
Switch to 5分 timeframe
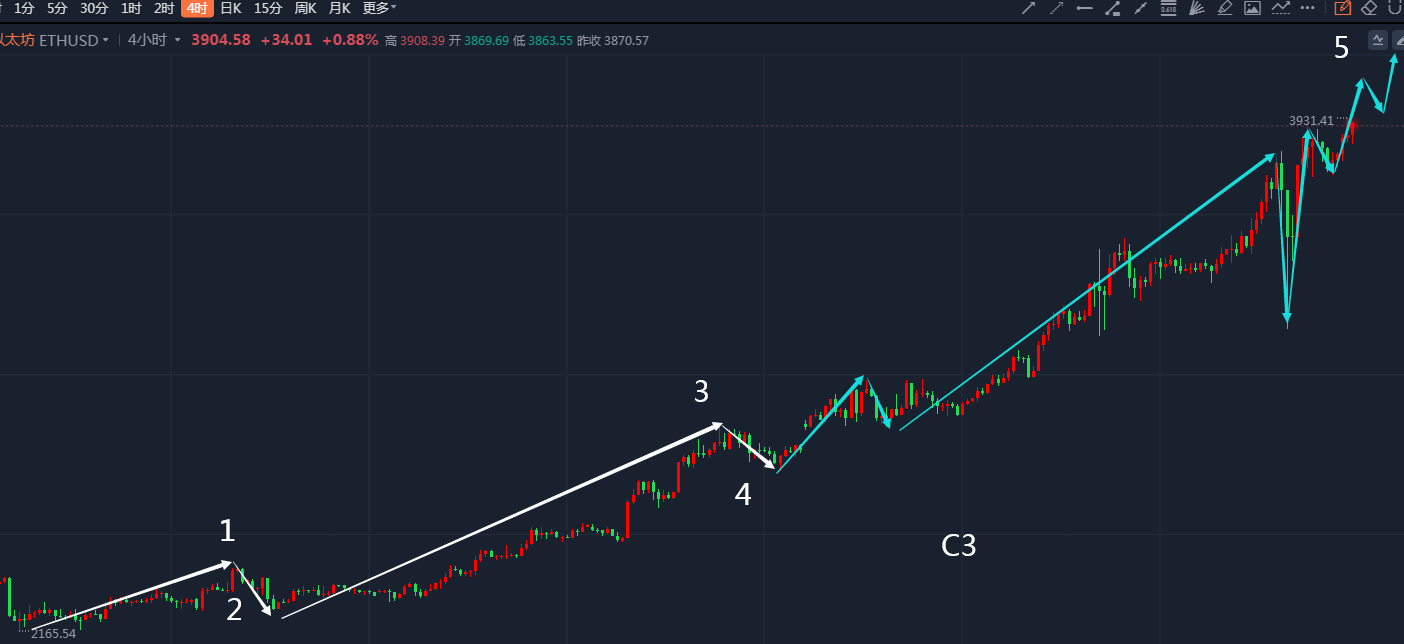57,8
